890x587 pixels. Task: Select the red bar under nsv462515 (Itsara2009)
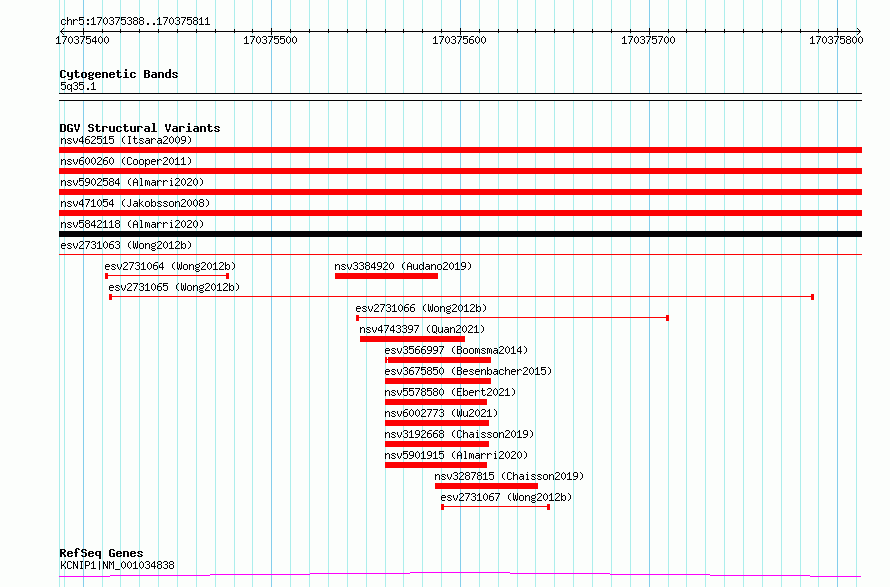pyautogui.click(x=460, y=150)
